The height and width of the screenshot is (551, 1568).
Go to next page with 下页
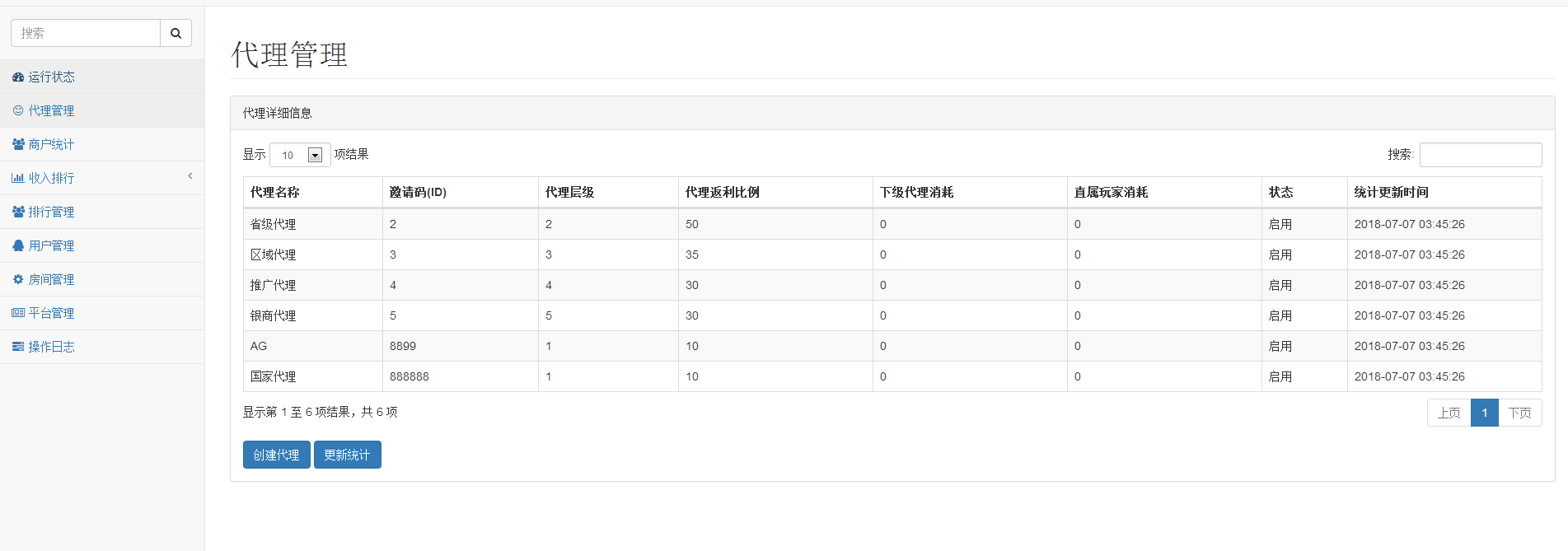pyautogui.click(x=1519, y=413)
